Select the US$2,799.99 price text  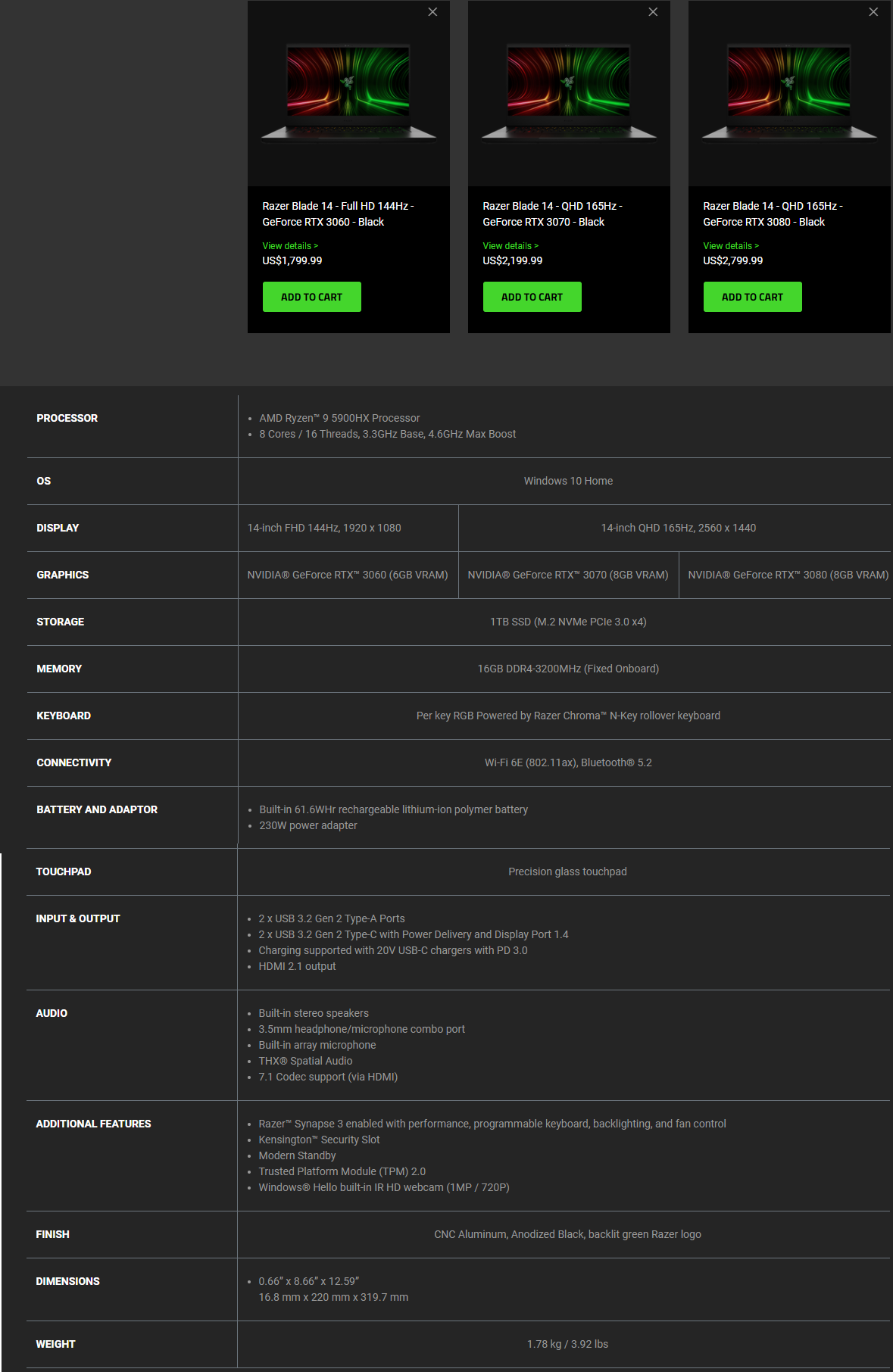pyautogui.click(x=732, y=260)
